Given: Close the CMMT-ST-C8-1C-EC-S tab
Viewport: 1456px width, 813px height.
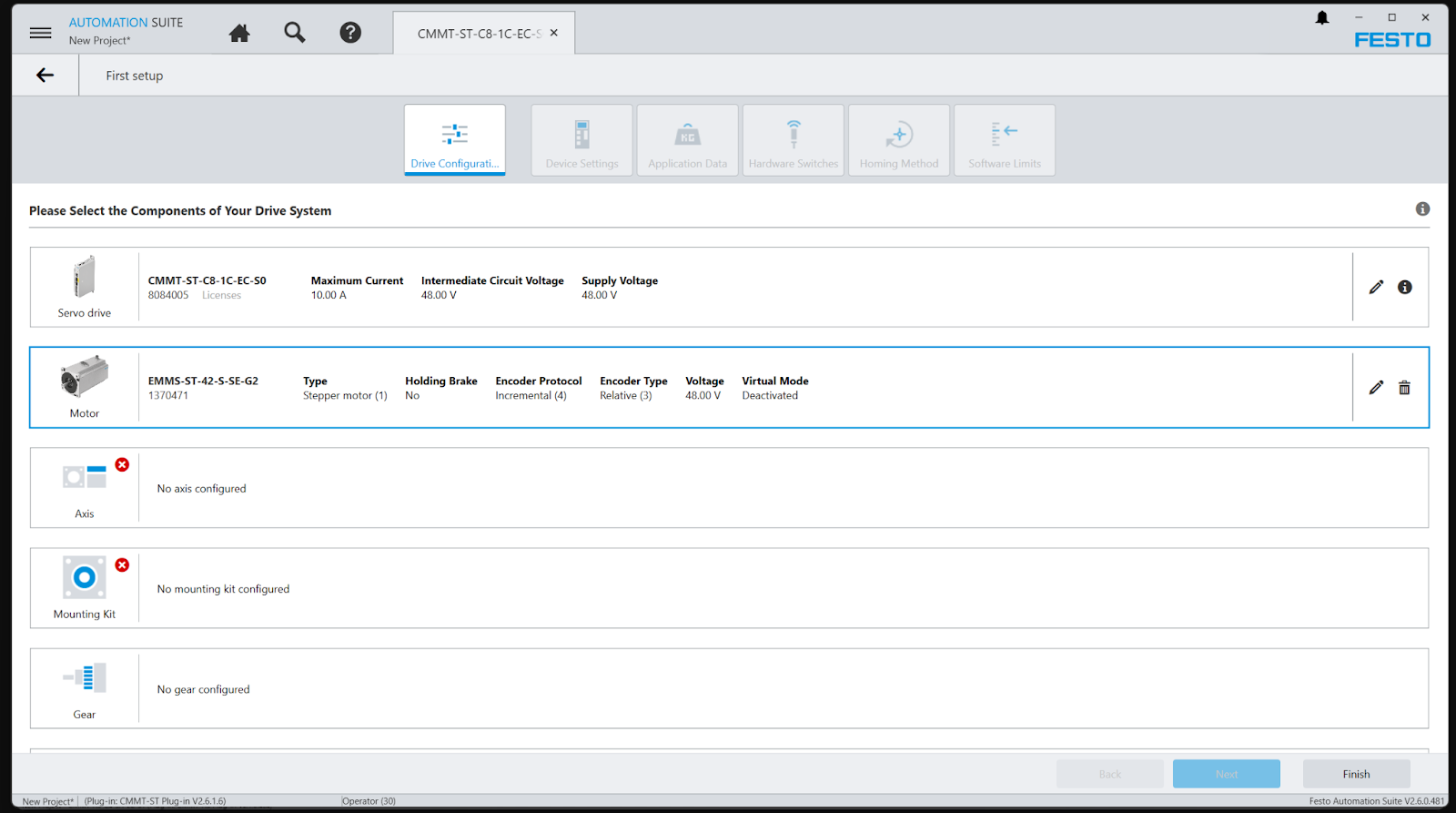Looking at the screenshot, I should pyautogui.click(x=554, y=33).
